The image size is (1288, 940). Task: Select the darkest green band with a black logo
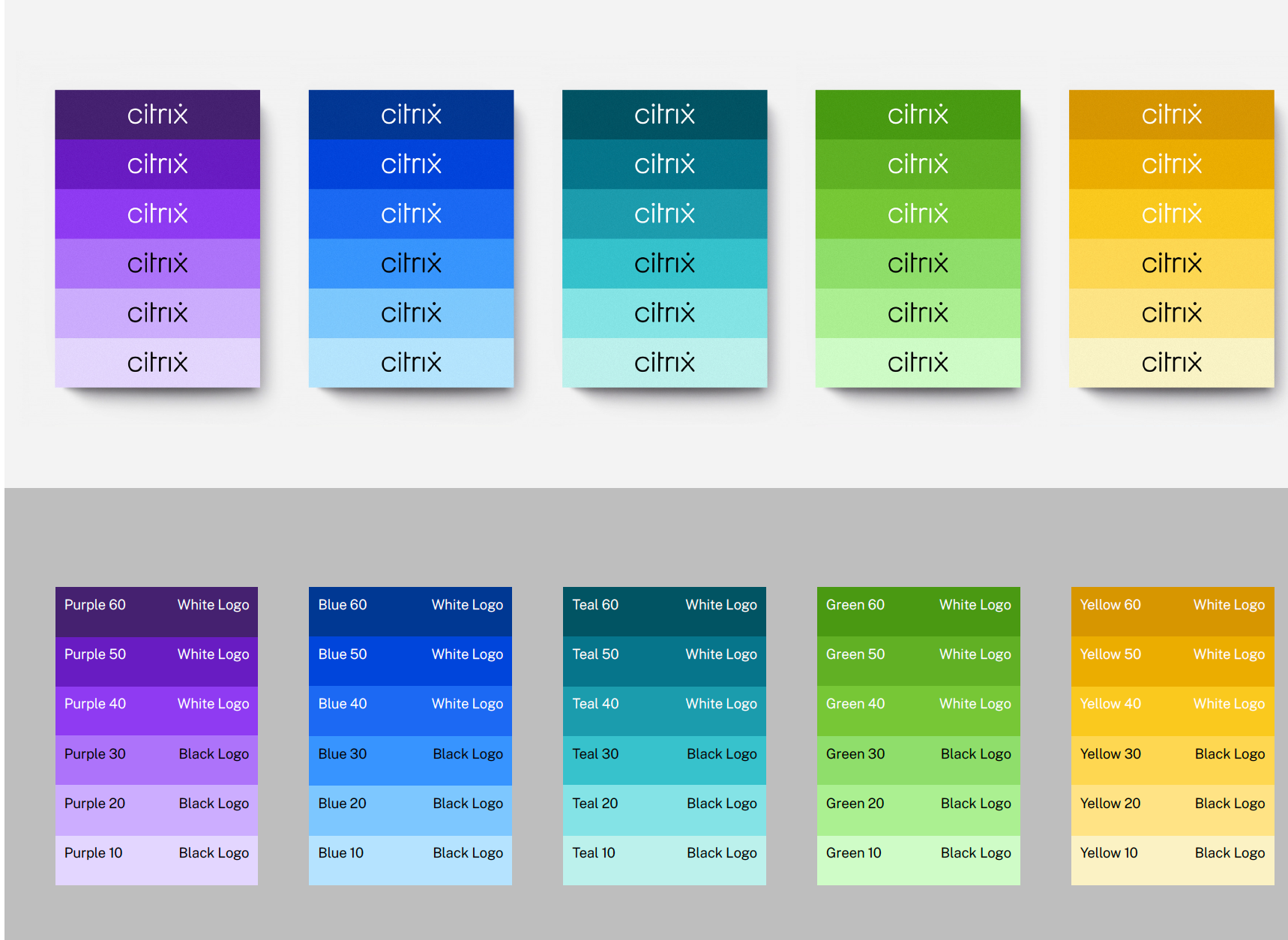pos(918,264)
